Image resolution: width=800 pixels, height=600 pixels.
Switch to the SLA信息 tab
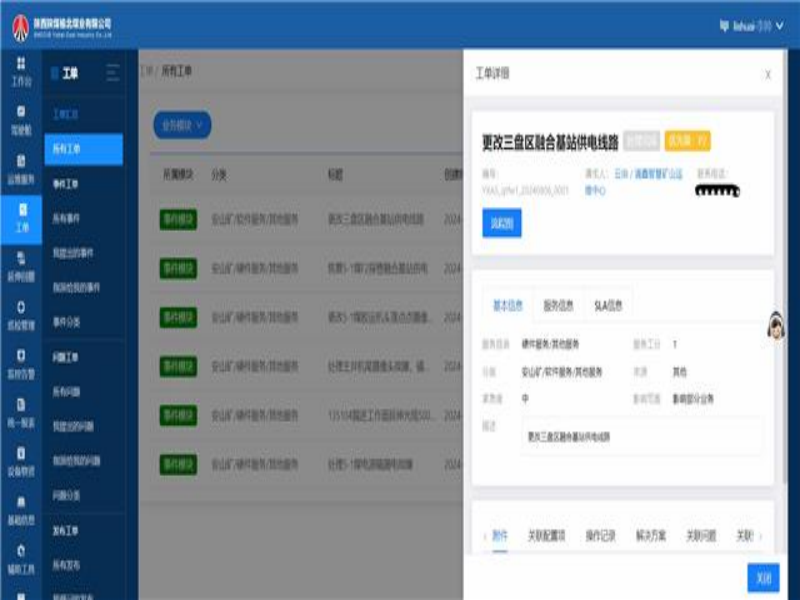(607, 307)
